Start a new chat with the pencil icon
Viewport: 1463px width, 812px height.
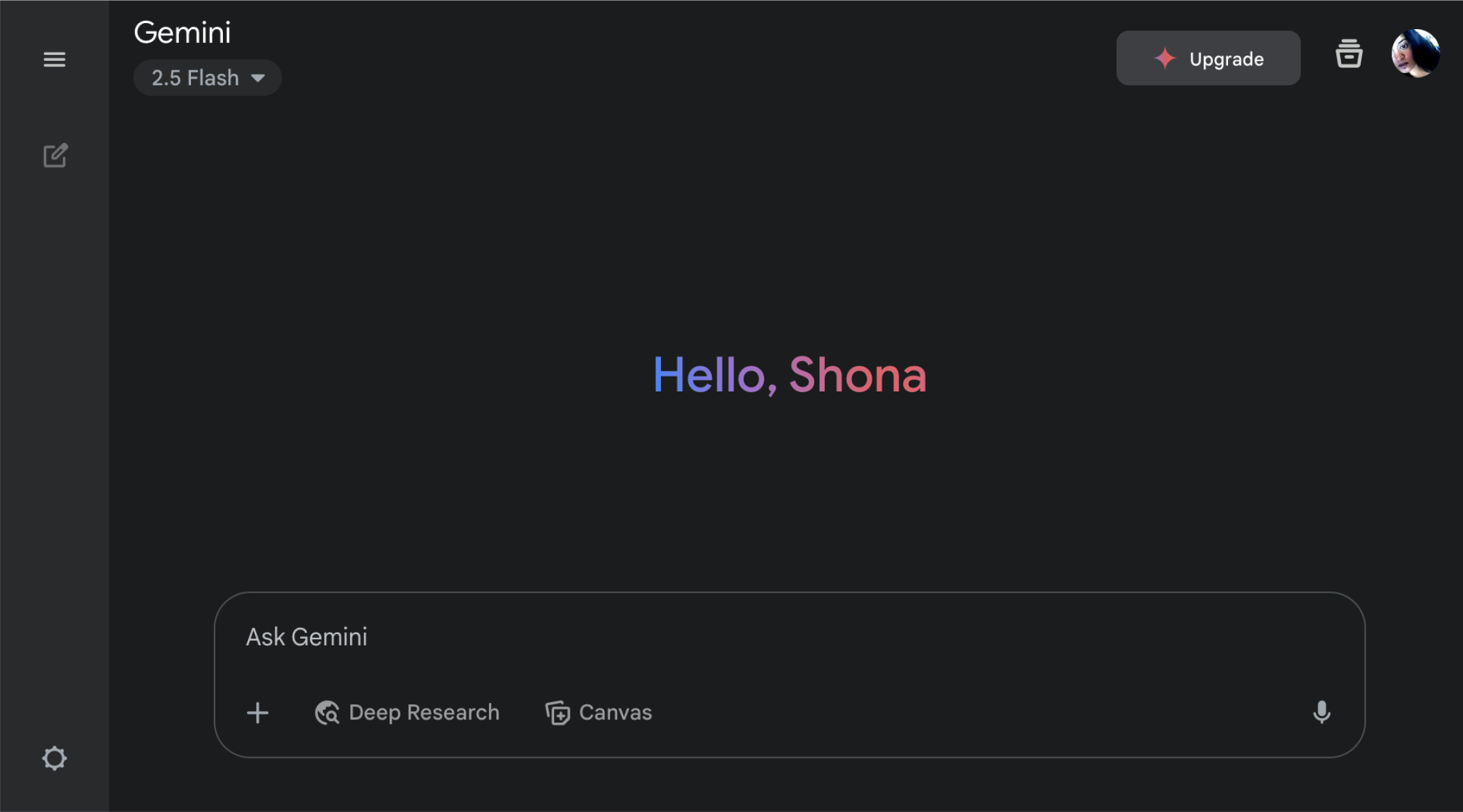(x=56, y=156)
